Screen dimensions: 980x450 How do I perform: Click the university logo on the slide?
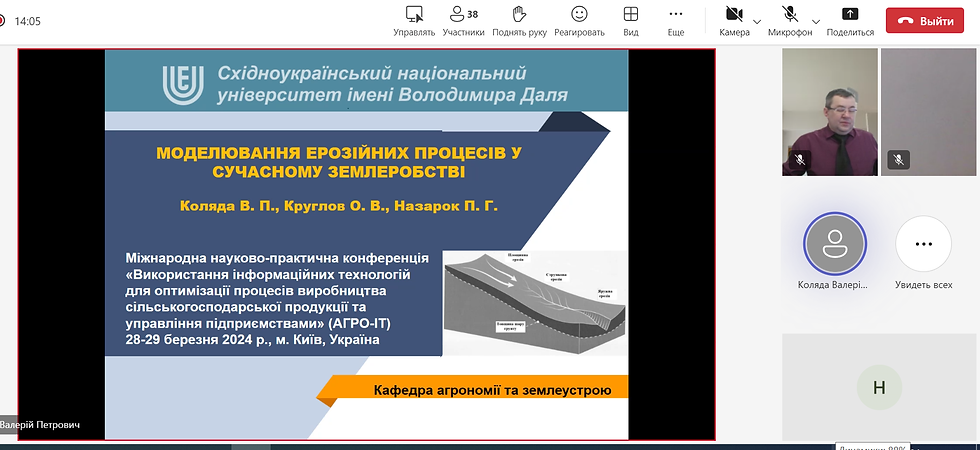click(x=183, y=84)
